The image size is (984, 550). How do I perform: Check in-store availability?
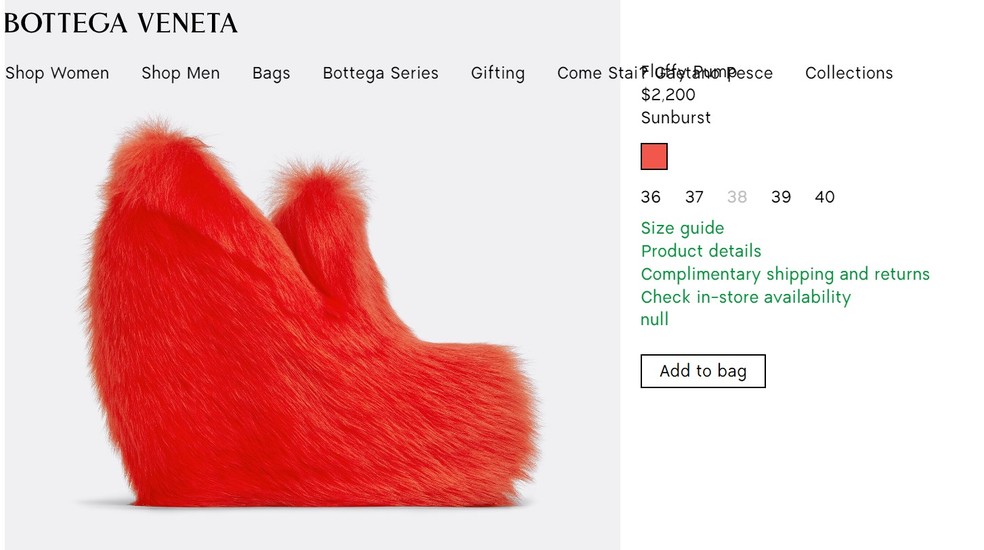click(x=745, y=297)
